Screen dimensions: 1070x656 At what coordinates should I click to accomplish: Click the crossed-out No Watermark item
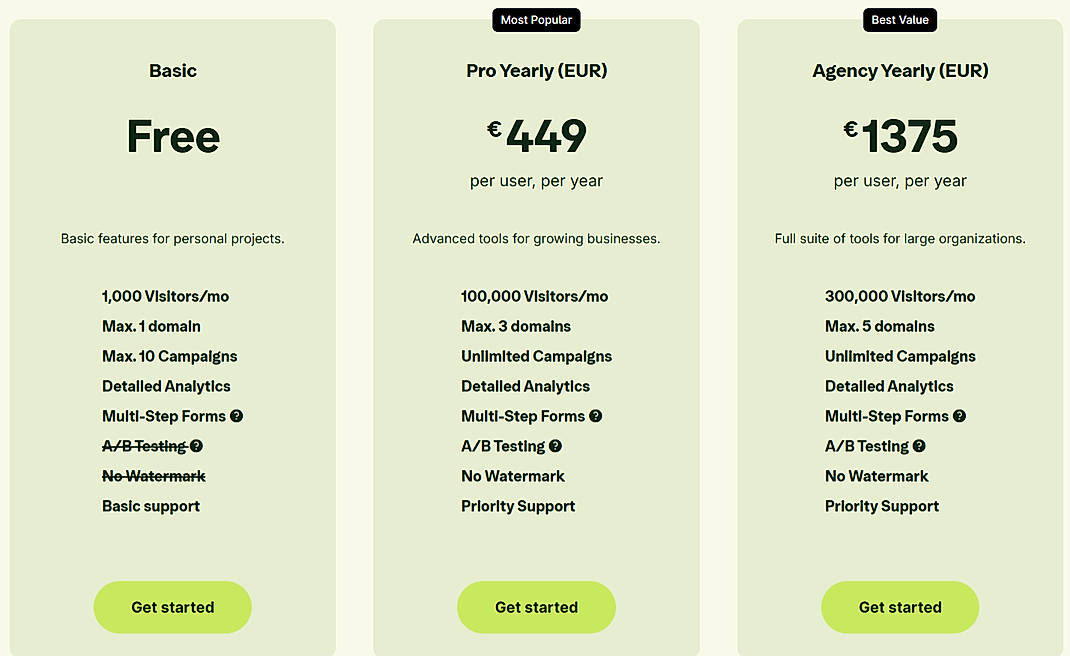153,476
